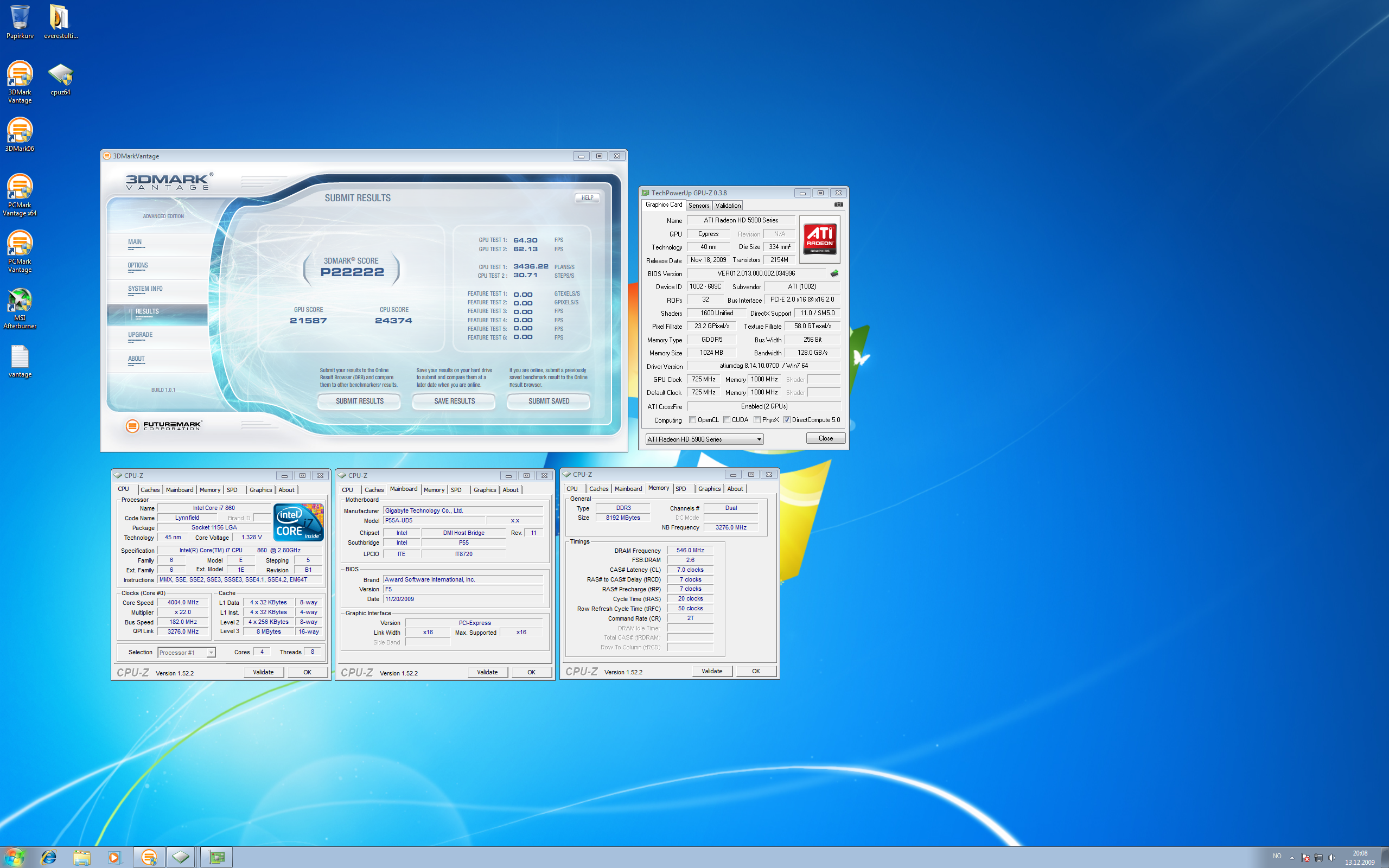Viewport: 1389px width, 868px height.
Task: Click the Core Speed 4004.0 MHz value
Action: (x=182, y=602)
